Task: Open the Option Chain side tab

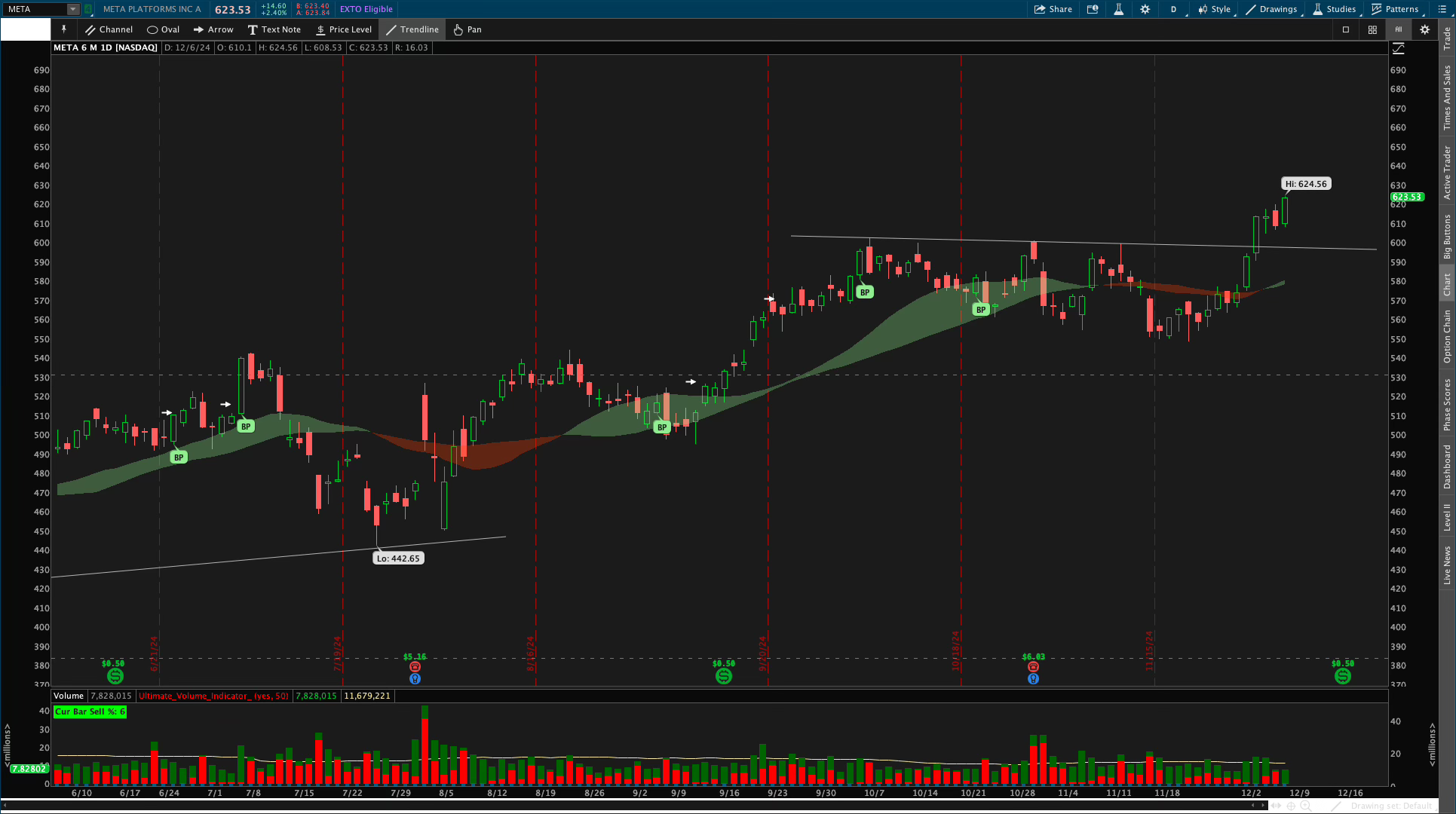Action: pos(1447,336)
